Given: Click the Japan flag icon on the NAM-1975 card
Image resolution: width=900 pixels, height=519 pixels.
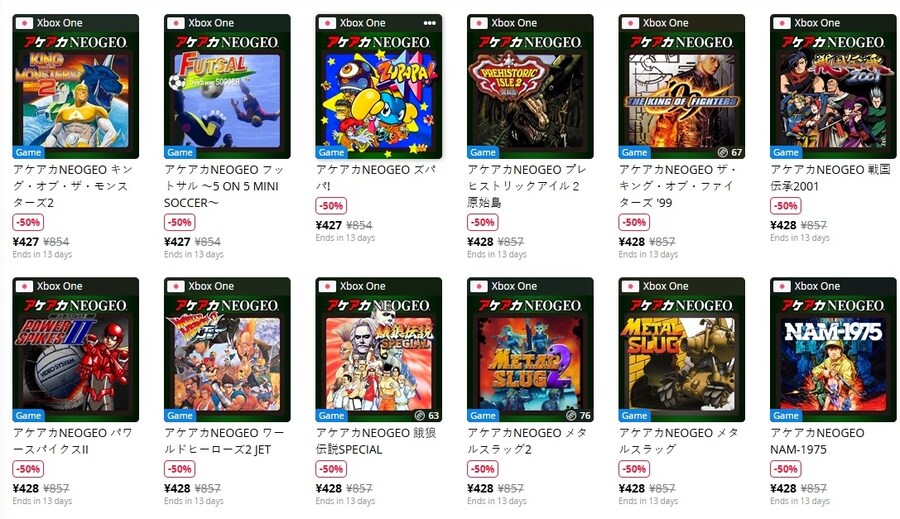Looking at the screenshot, I should click(782, 286).
